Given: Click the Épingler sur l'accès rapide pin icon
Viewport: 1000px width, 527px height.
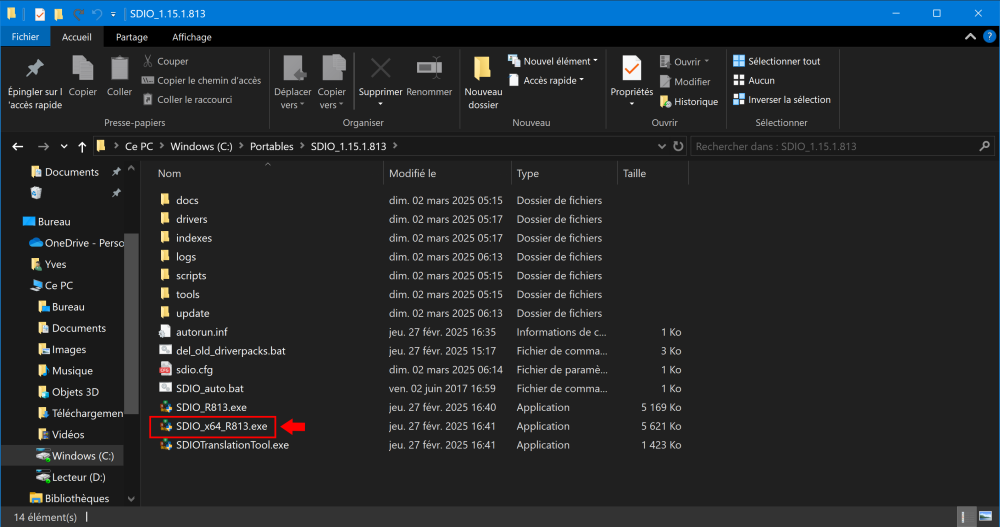Looking at the screenshot, I should click(34, 69).
